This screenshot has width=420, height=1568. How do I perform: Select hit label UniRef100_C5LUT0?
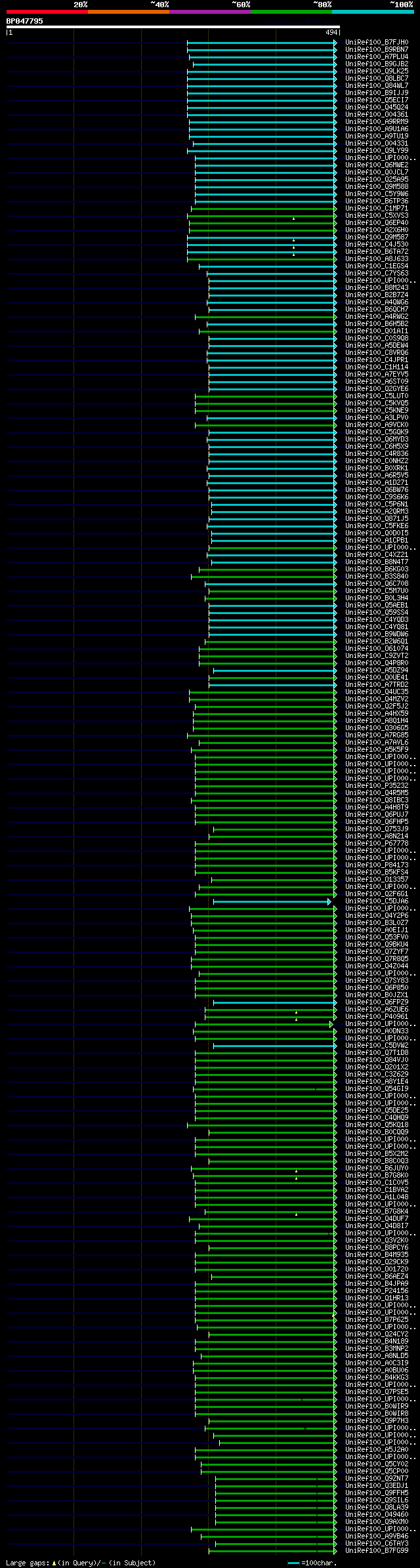(377, 396)
